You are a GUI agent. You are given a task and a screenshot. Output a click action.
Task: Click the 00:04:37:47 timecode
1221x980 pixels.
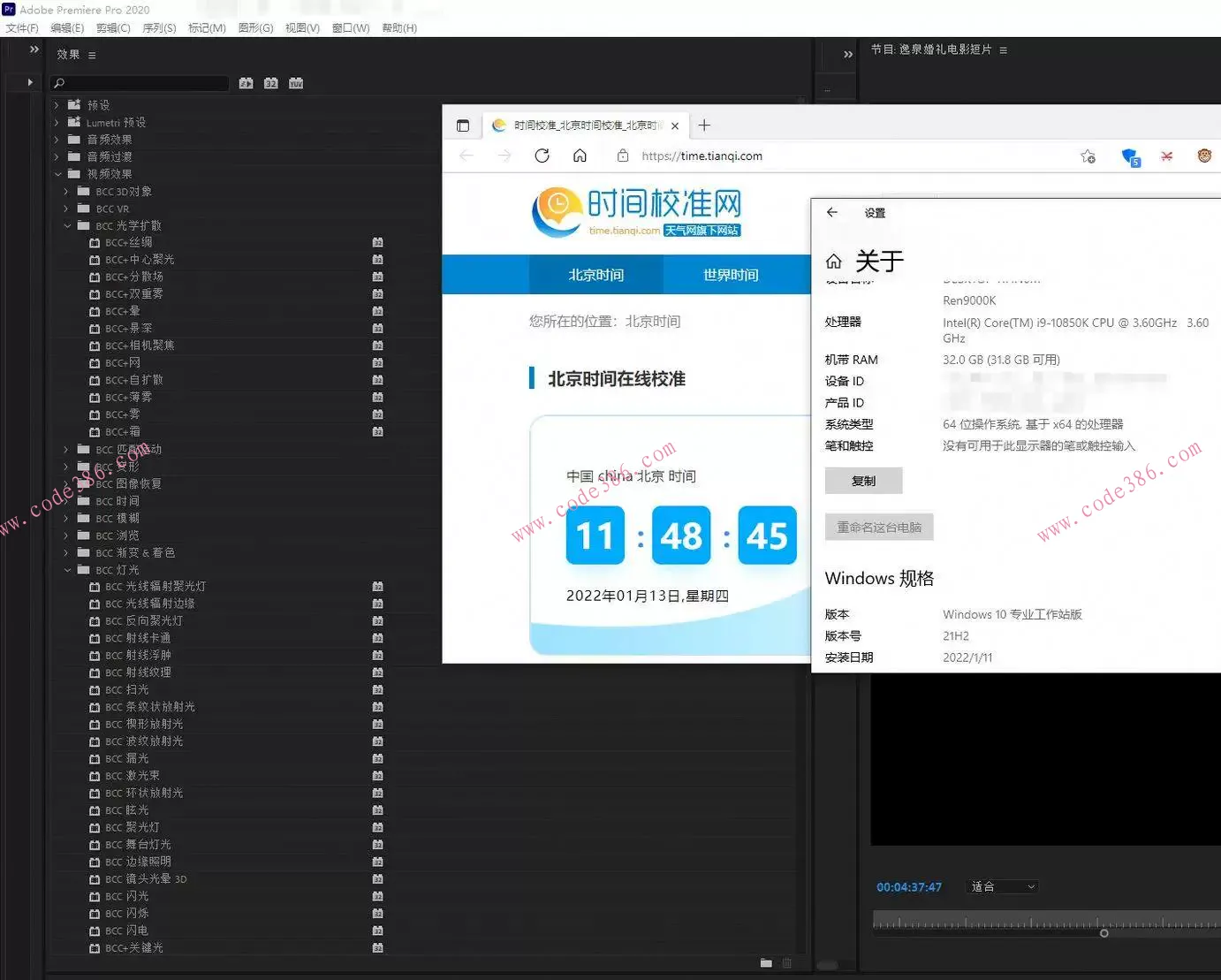[909, 887]
